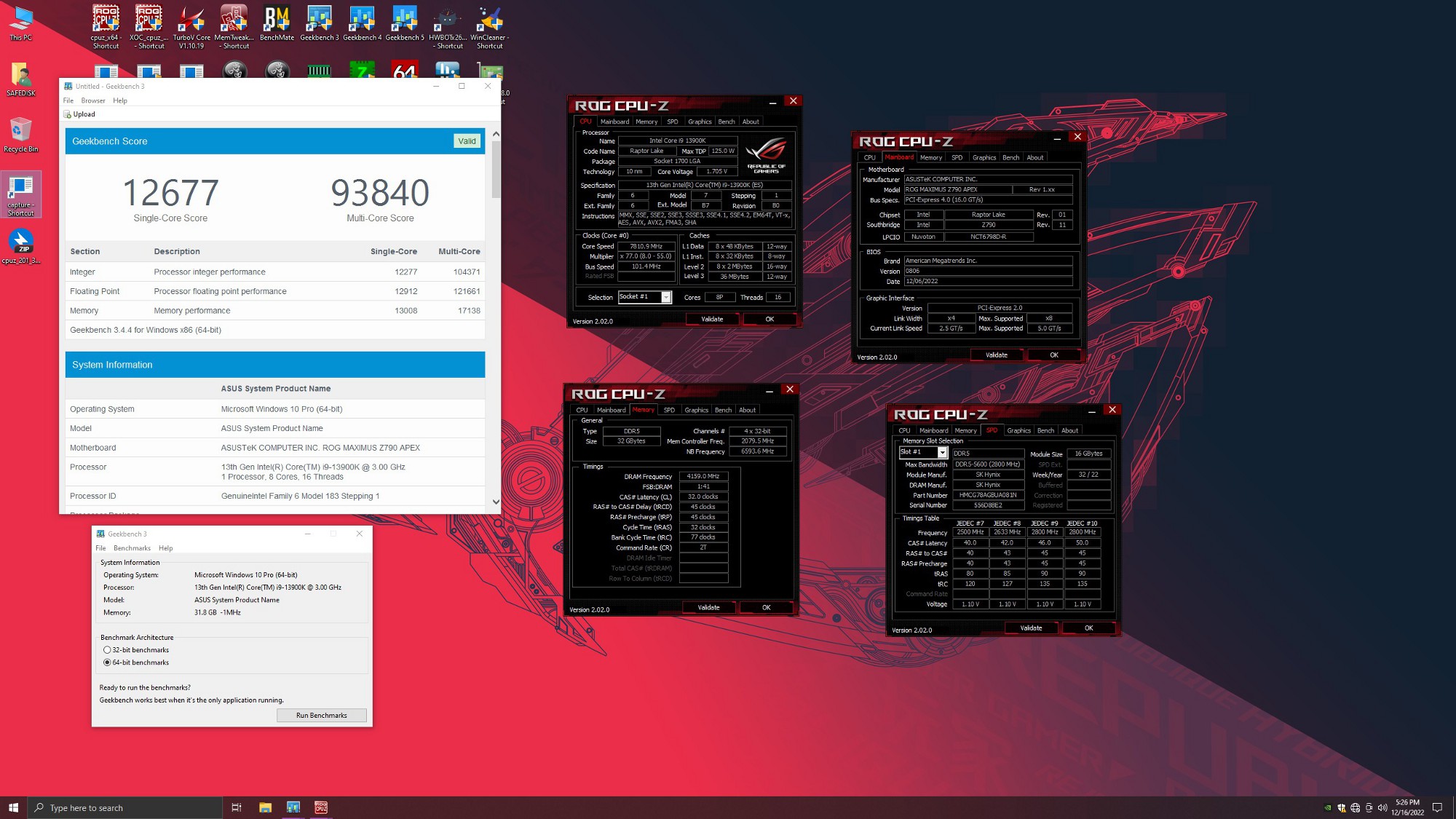
Task: Click the single-core score 12677
Action: point(170,193)
